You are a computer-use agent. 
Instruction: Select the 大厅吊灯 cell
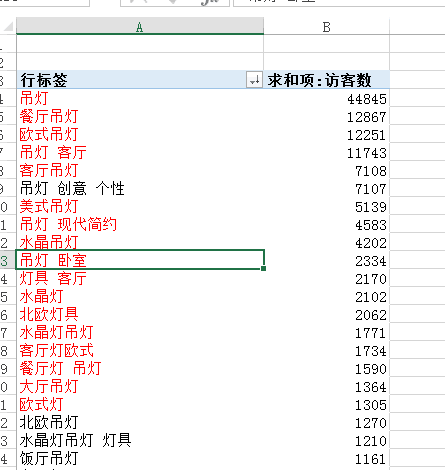click(x=140, y=386)
